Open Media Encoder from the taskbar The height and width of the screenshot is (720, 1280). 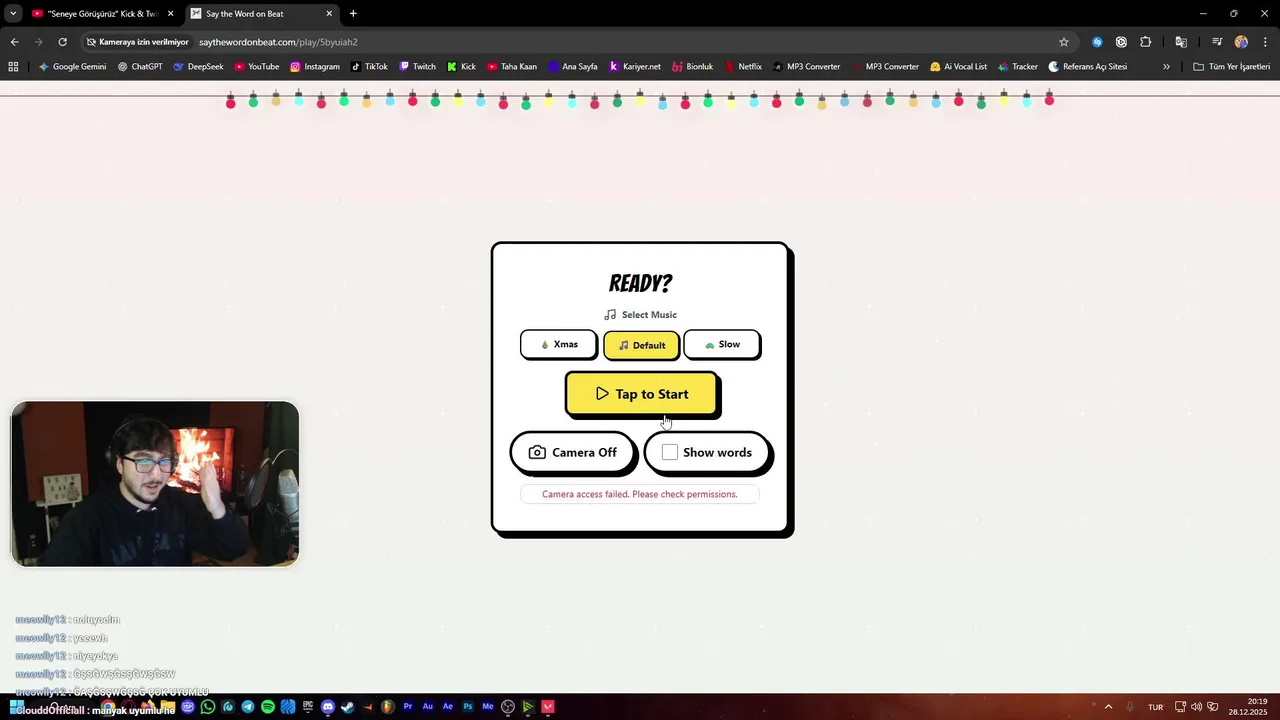click(488, 707)
